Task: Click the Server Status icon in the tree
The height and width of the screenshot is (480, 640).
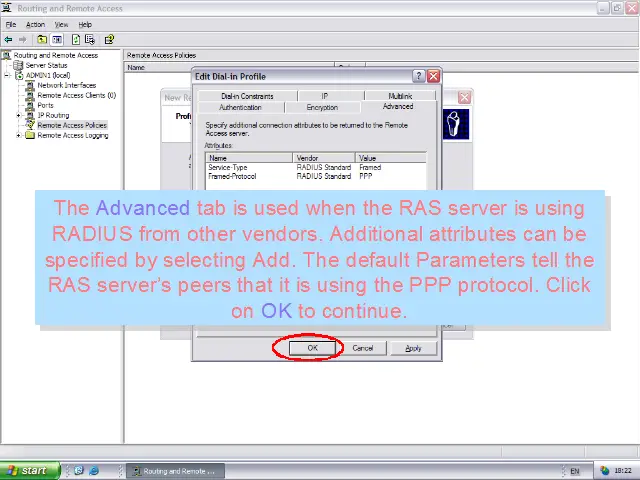Action: (x=18, y=65)
